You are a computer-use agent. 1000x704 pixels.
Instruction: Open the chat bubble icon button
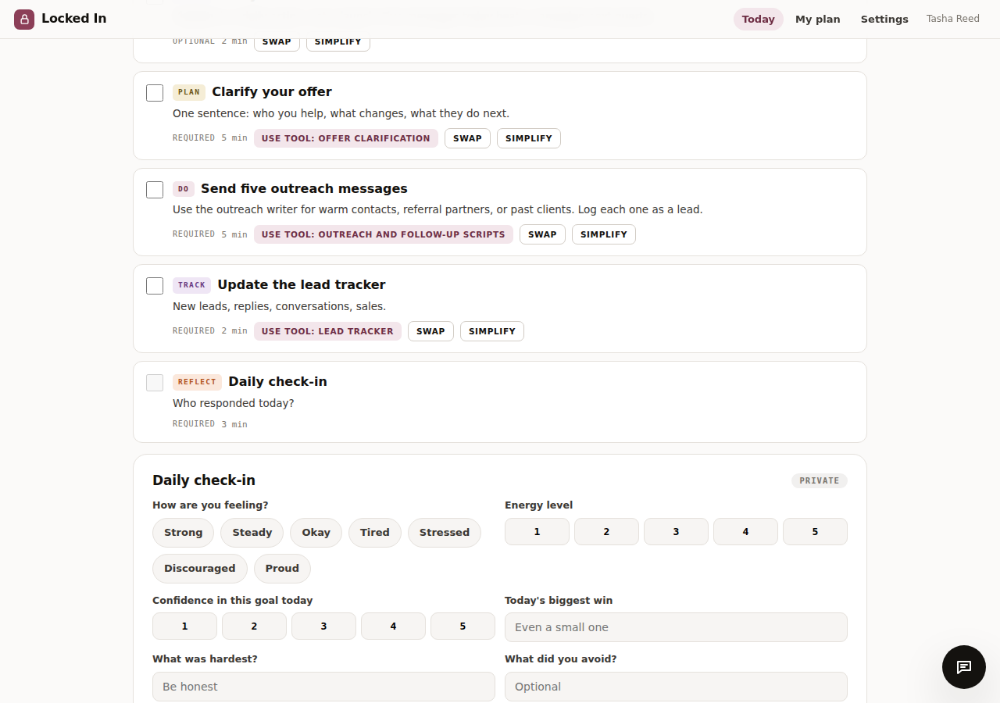(964, 666)
